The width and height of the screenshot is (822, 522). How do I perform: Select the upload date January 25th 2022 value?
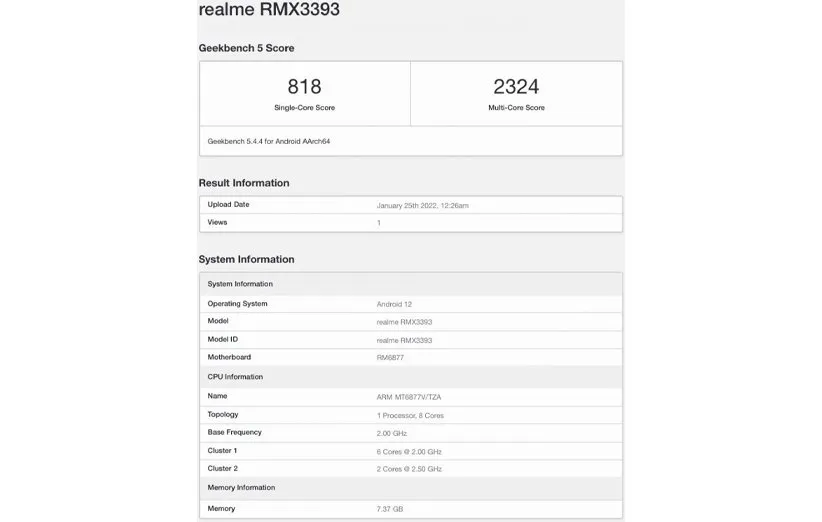pos(422,205)
